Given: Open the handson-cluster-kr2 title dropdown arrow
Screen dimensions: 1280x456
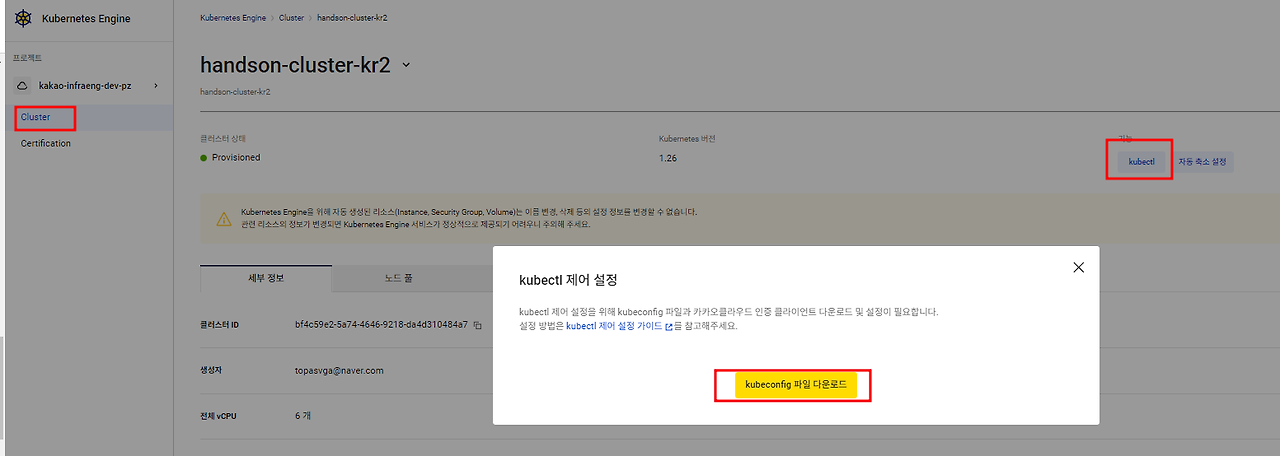Looking at the screenshot, I should 406,65.
